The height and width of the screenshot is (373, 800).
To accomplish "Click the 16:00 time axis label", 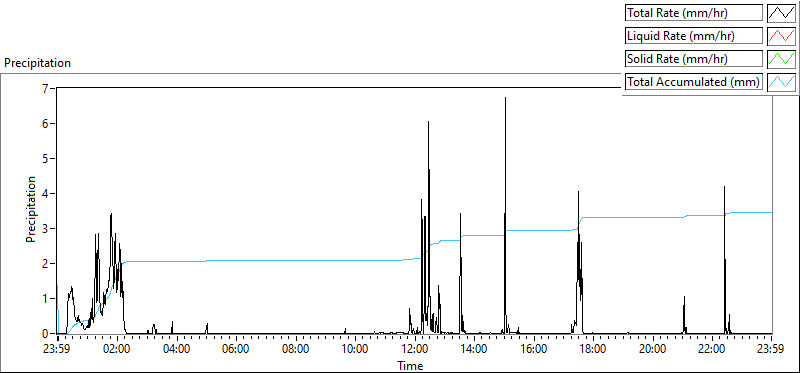I will [x=534, y=350].
